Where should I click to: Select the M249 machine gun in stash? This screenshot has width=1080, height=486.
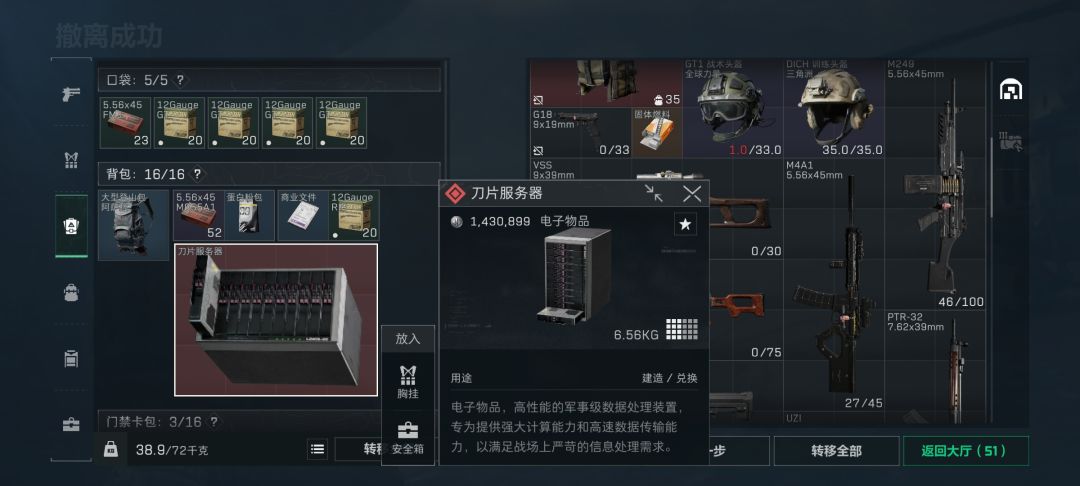(937, 184)
